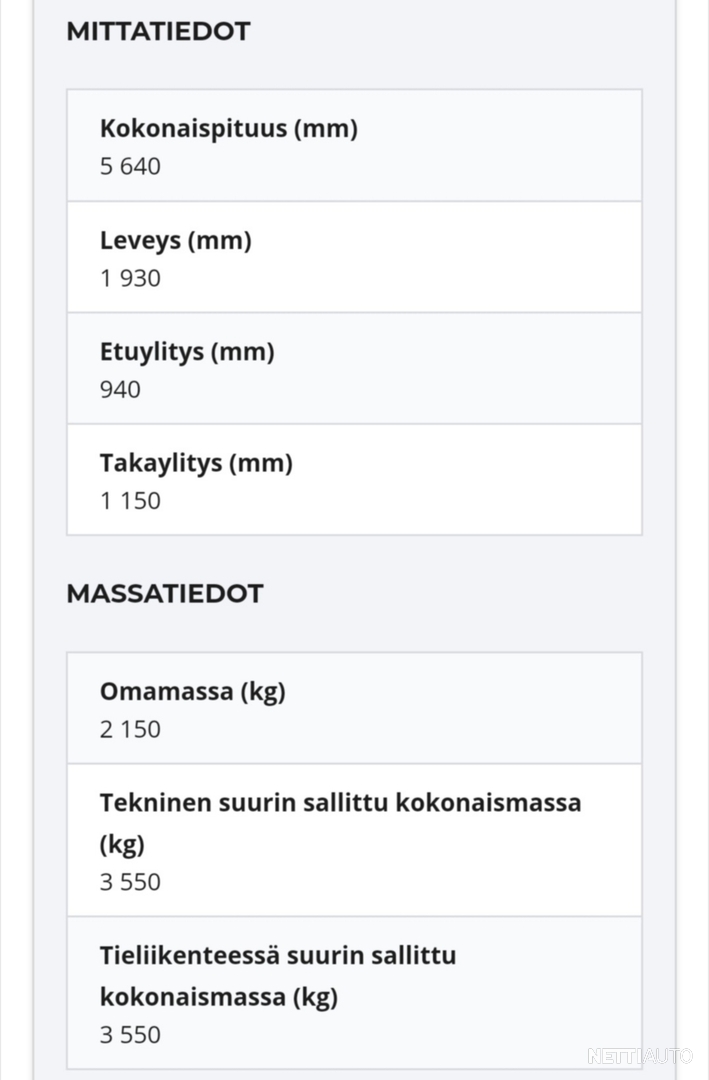
Task: Select the Leveys (mm) row label
Action: point(176,240)
